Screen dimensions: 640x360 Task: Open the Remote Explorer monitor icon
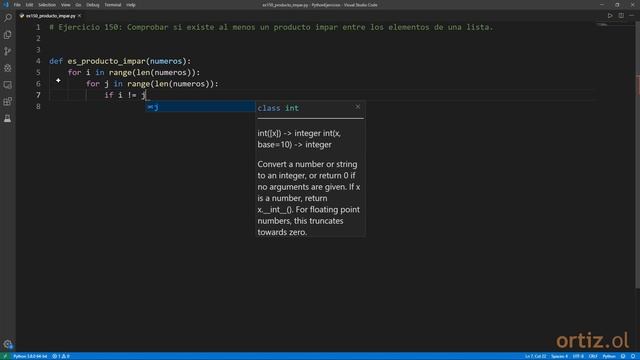(x=8, y=85)
